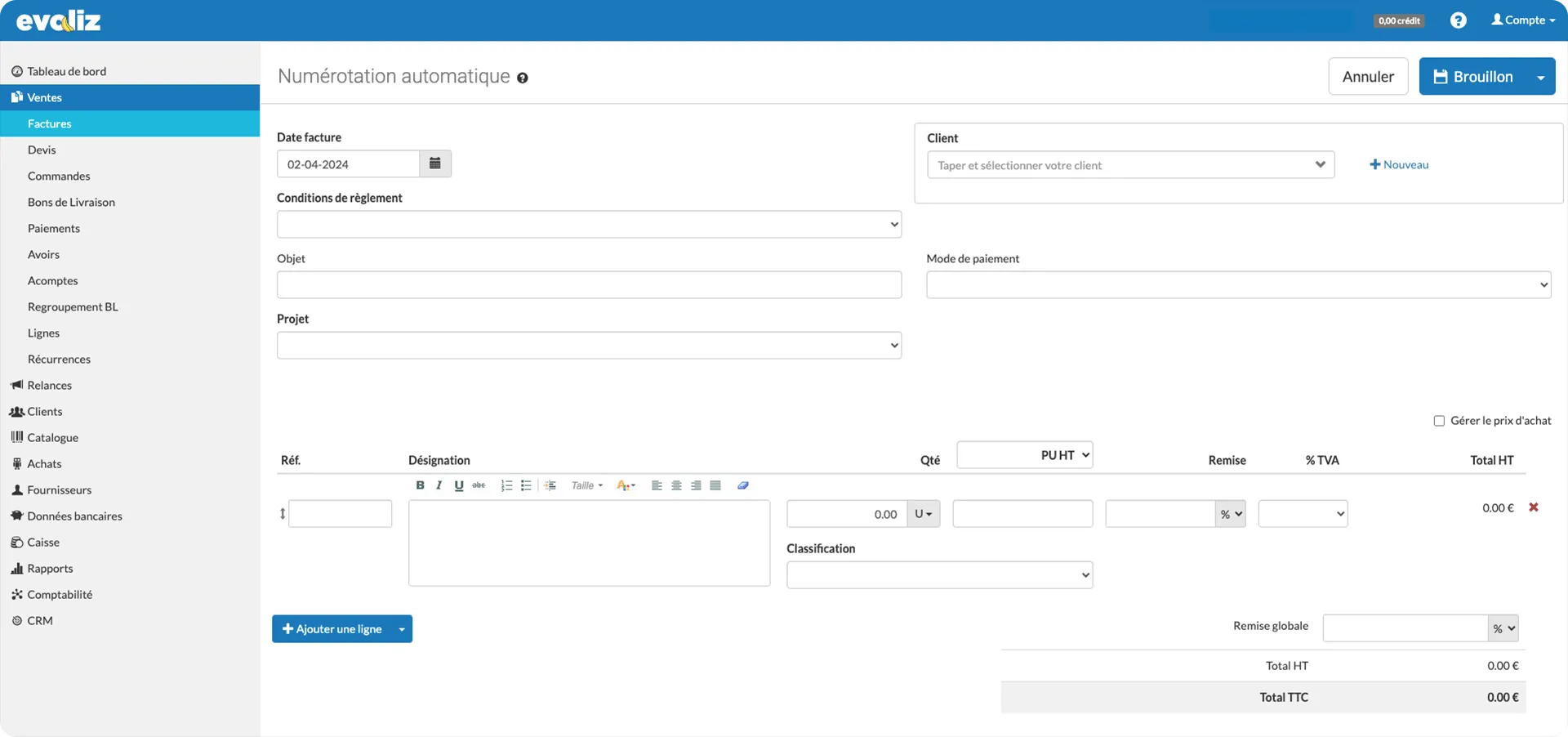Image resolution: width=1568 pixels, height=737 pixels.
Task: Click the line reorder arrows handle
Action: coord(283,514)
